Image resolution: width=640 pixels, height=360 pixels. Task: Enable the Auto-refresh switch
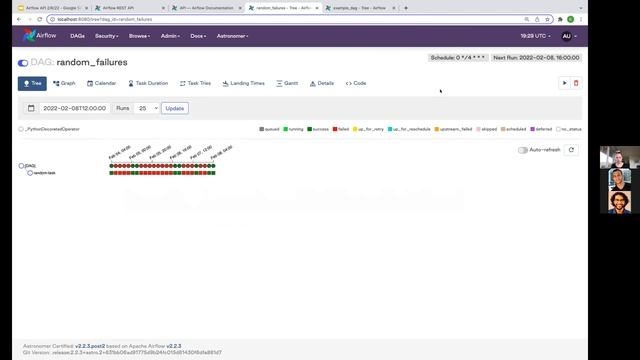(x=523, y=150)
